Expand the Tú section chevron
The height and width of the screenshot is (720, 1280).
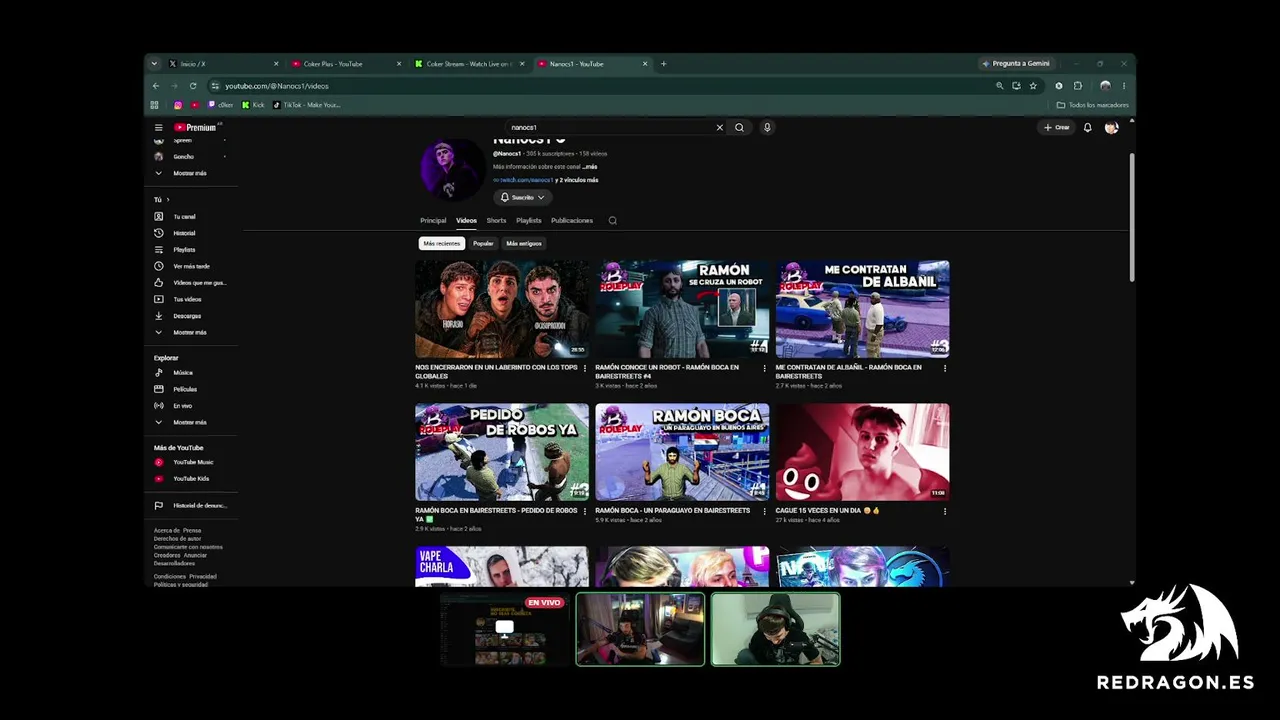coord(168,200)
